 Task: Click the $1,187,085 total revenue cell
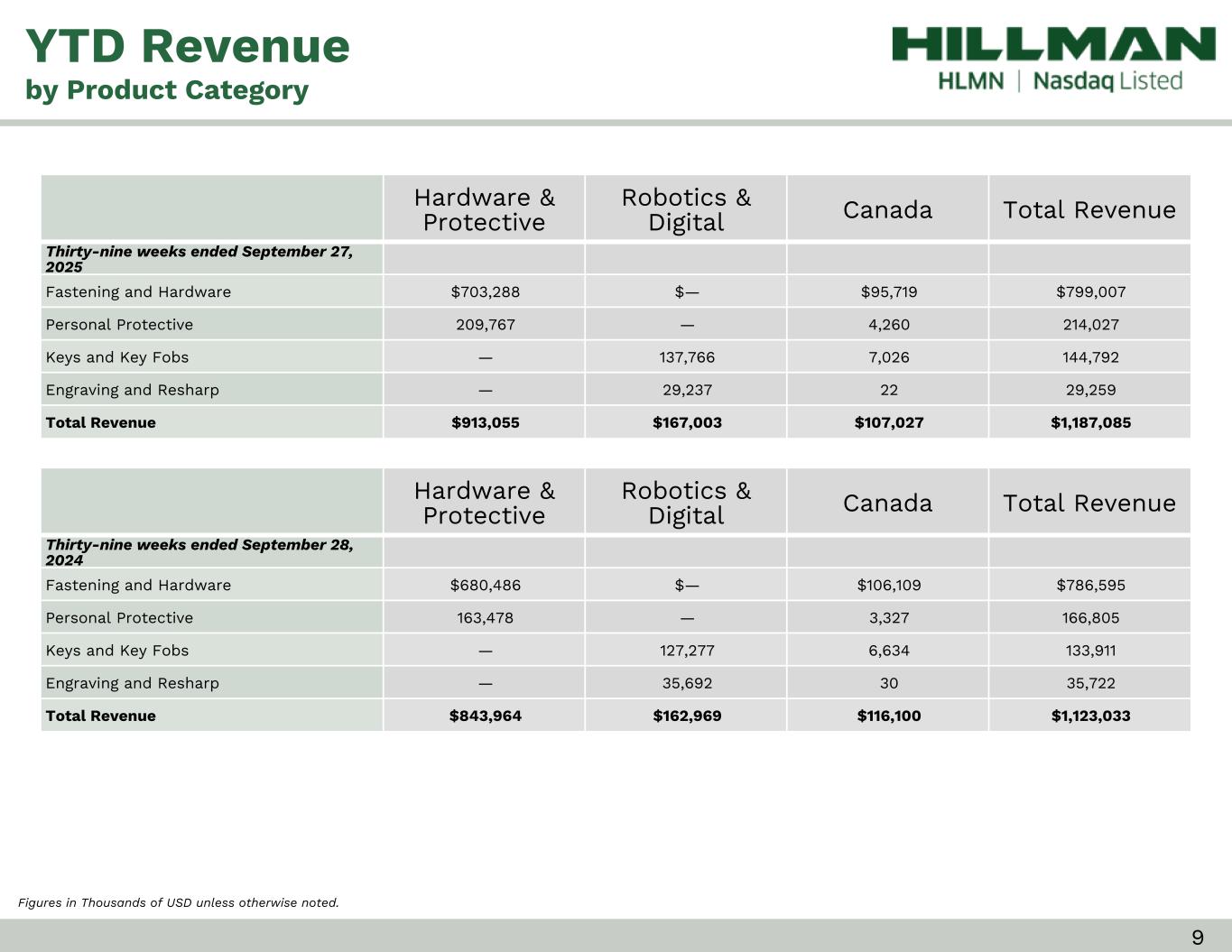1090,422
